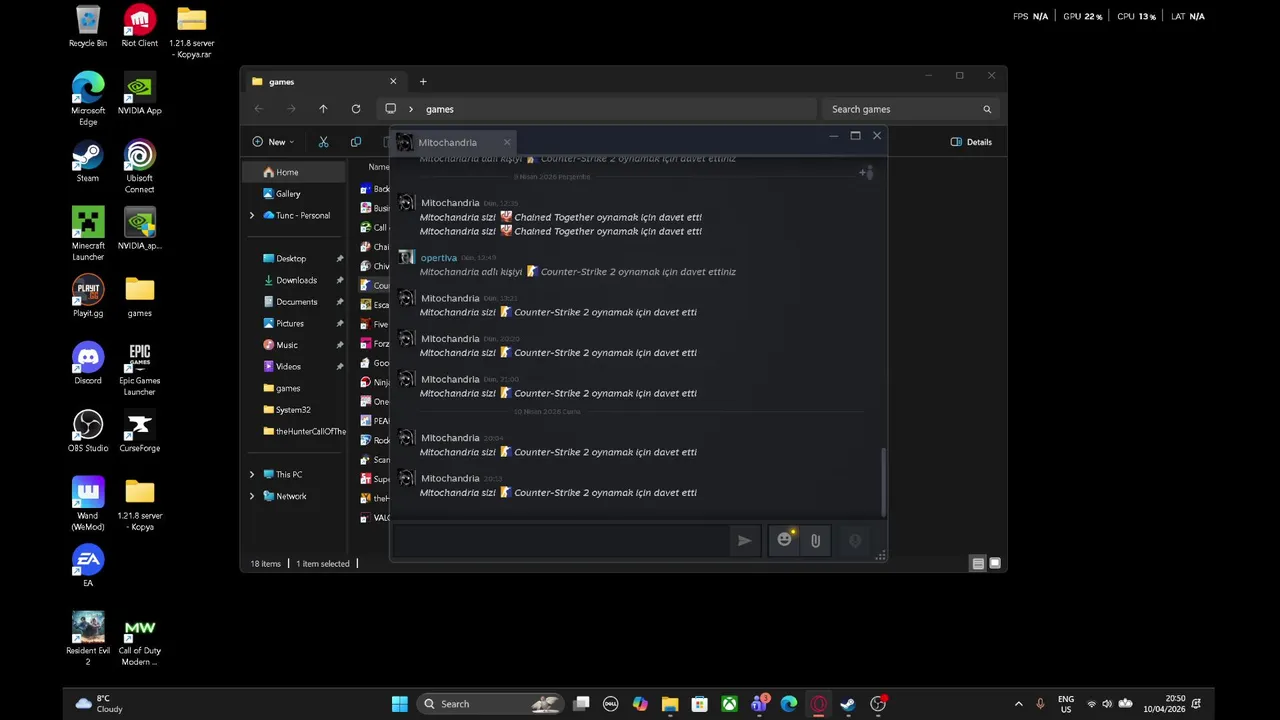
Task: Switch Explorer to large thumbnails view
Action: [995, 564]
